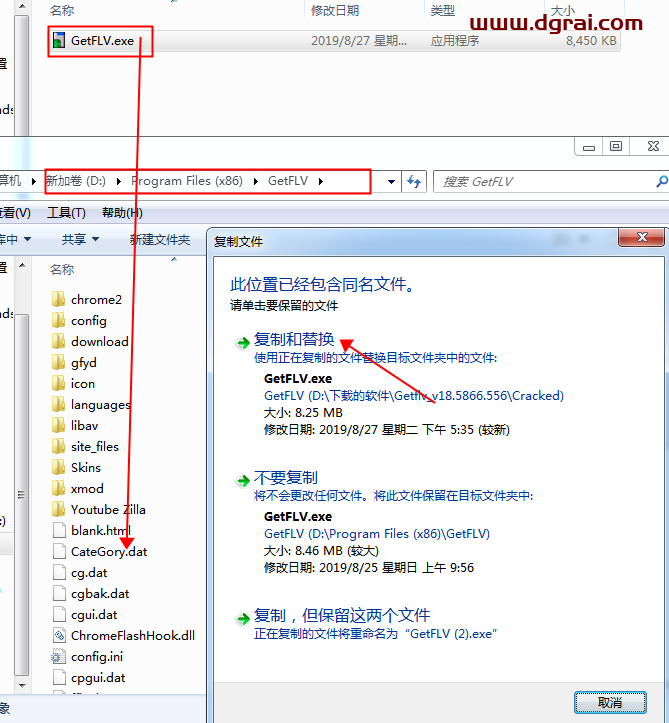This screenshot has height=723, width=669.
Task: Click the green arrow beside 复制，但保留这两个文件
Action: point(243,618)
